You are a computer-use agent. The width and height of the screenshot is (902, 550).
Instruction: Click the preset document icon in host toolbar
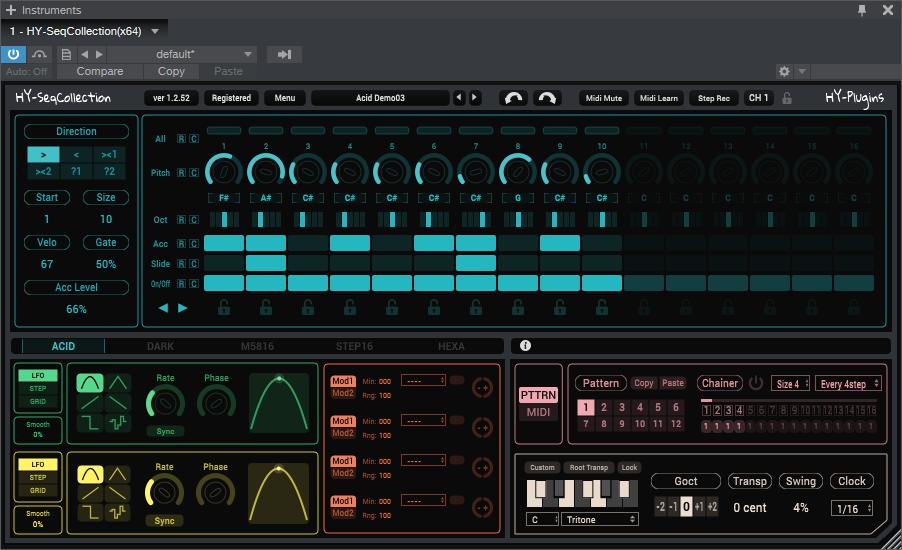66,55
